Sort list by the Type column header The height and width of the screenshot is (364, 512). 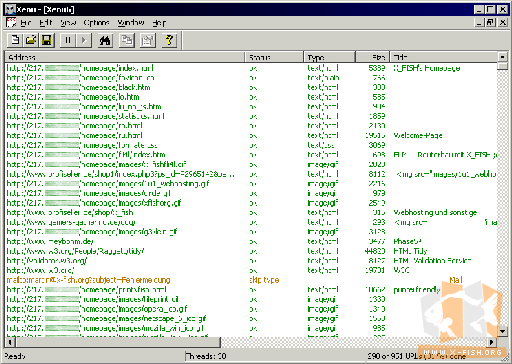(330, 57)
